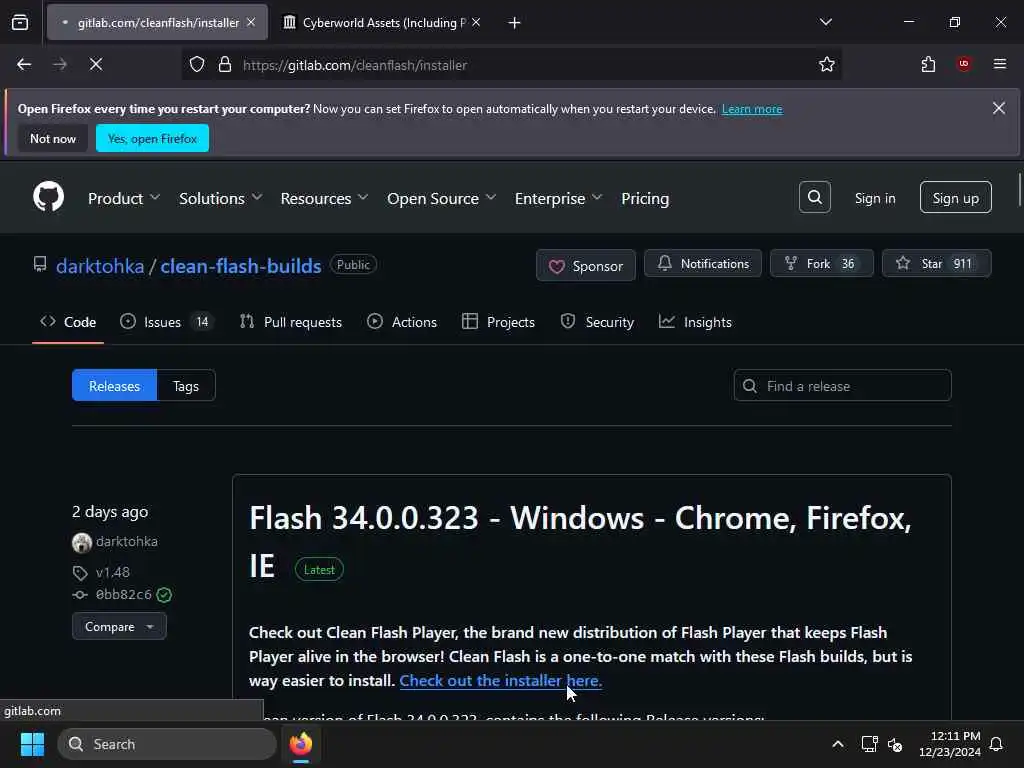Bookmark this page with the star icon

coord(827,64)
